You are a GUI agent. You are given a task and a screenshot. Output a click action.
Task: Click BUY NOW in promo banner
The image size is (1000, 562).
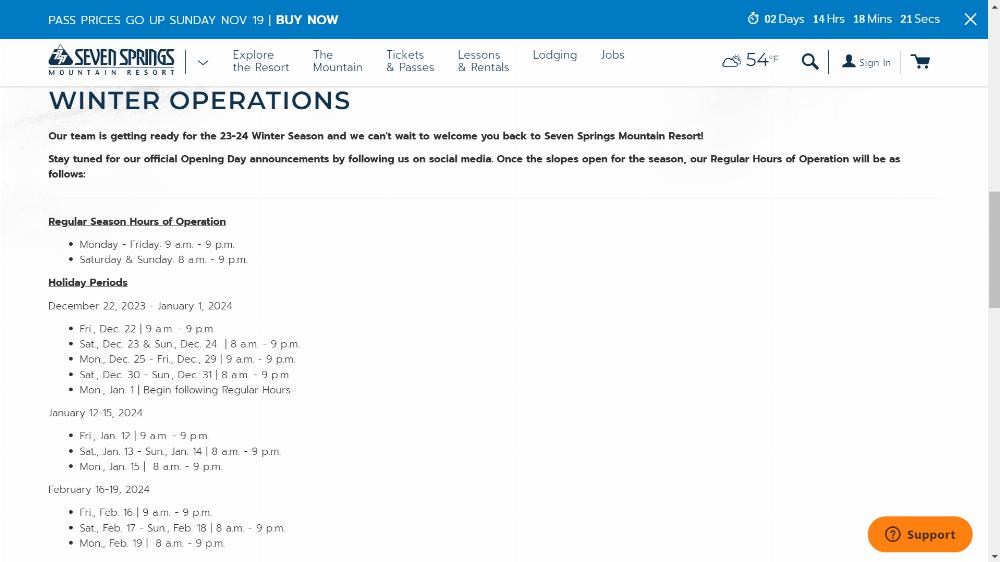307,20
